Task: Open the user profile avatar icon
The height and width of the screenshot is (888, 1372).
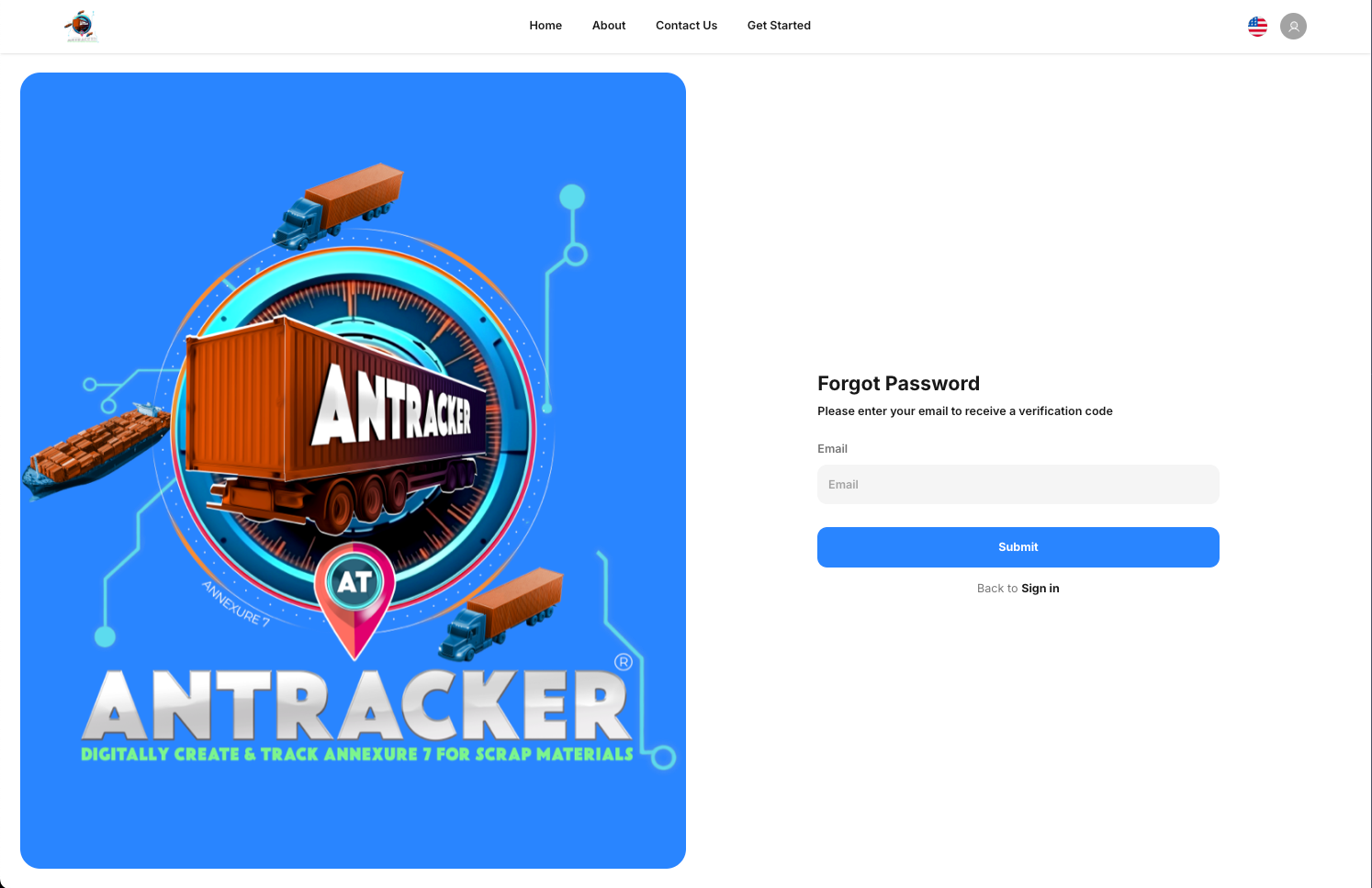Action: 1293,27
